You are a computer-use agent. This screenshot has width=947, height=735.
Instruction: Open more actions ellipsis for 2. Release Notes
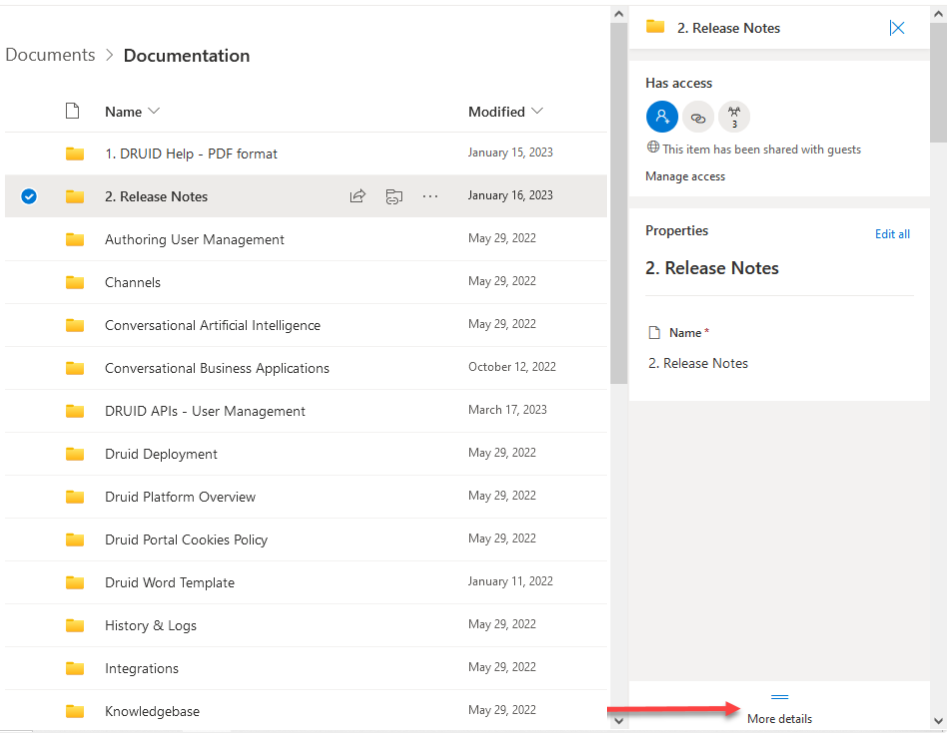430,196
